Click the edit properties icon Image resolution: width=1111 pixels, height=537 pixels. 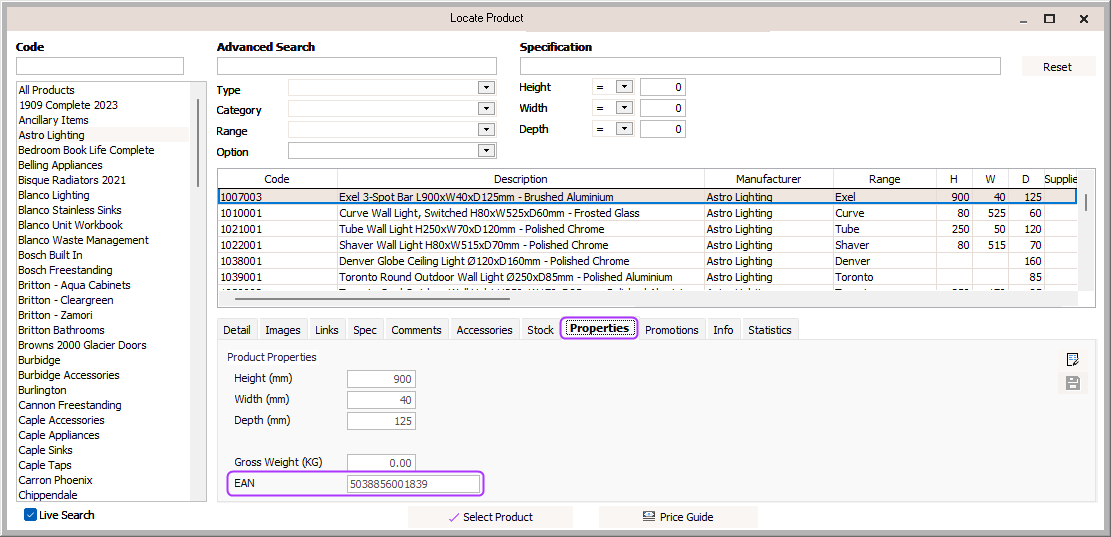pos(1073,359)
